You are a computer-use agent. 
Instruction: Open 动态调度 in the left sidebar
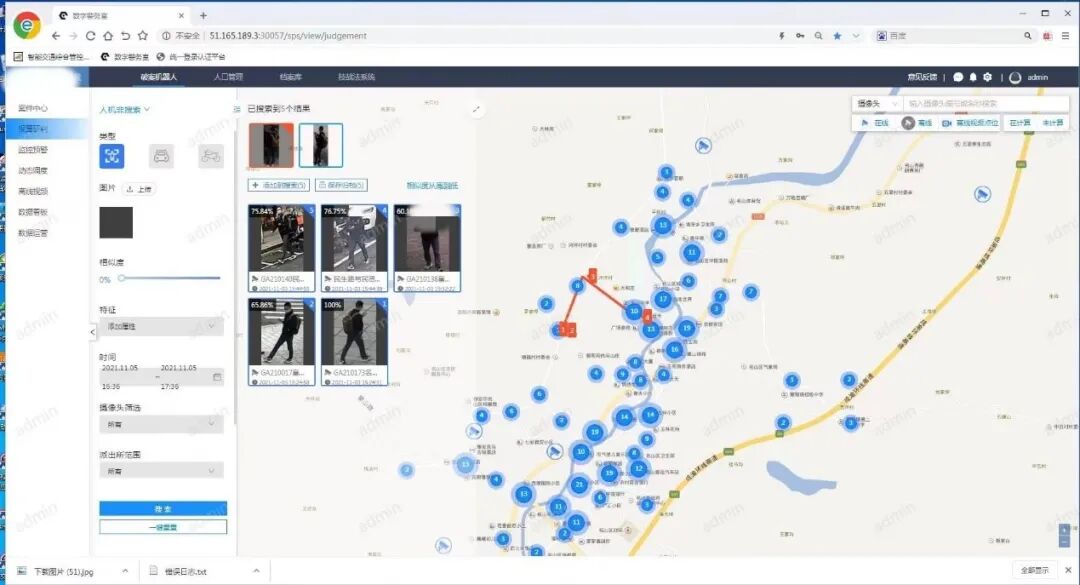point(33,170)
